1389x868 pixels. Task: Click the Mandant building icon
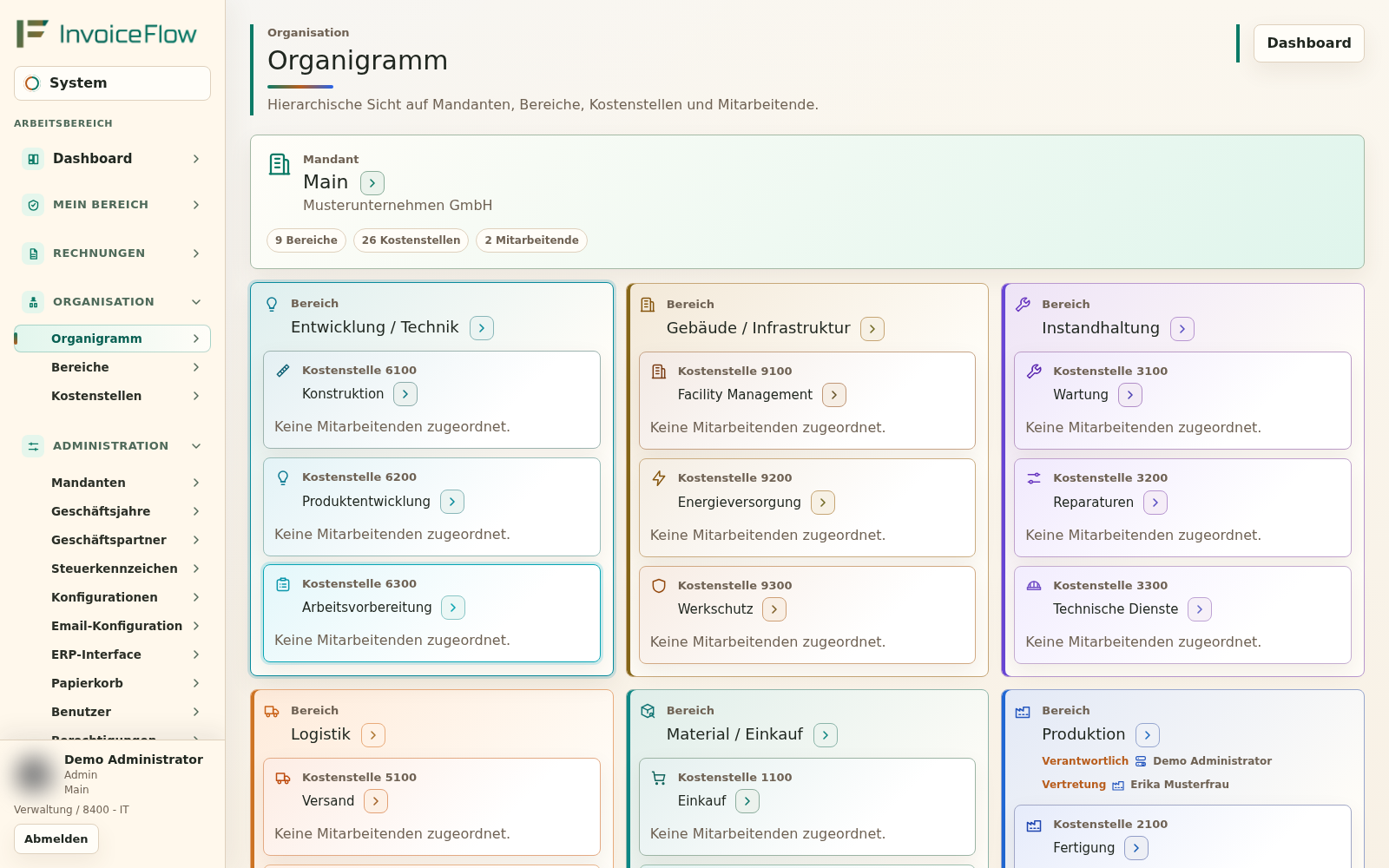pyautogui.click(x=280, y=164)
